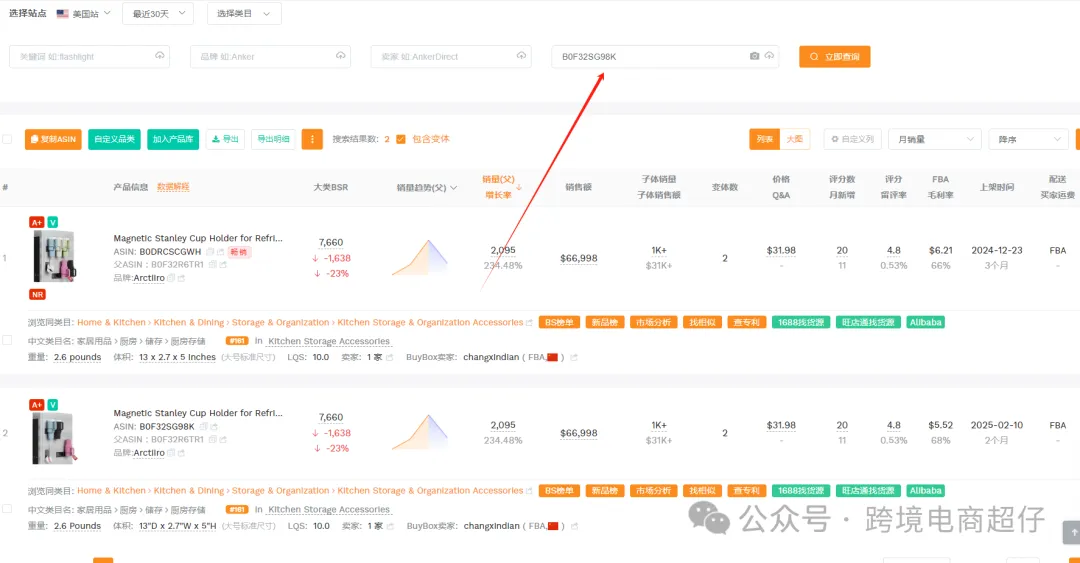Toggle the select-all checkbox in toolbar
The image size is (1080, 563).
coord(7,139)
